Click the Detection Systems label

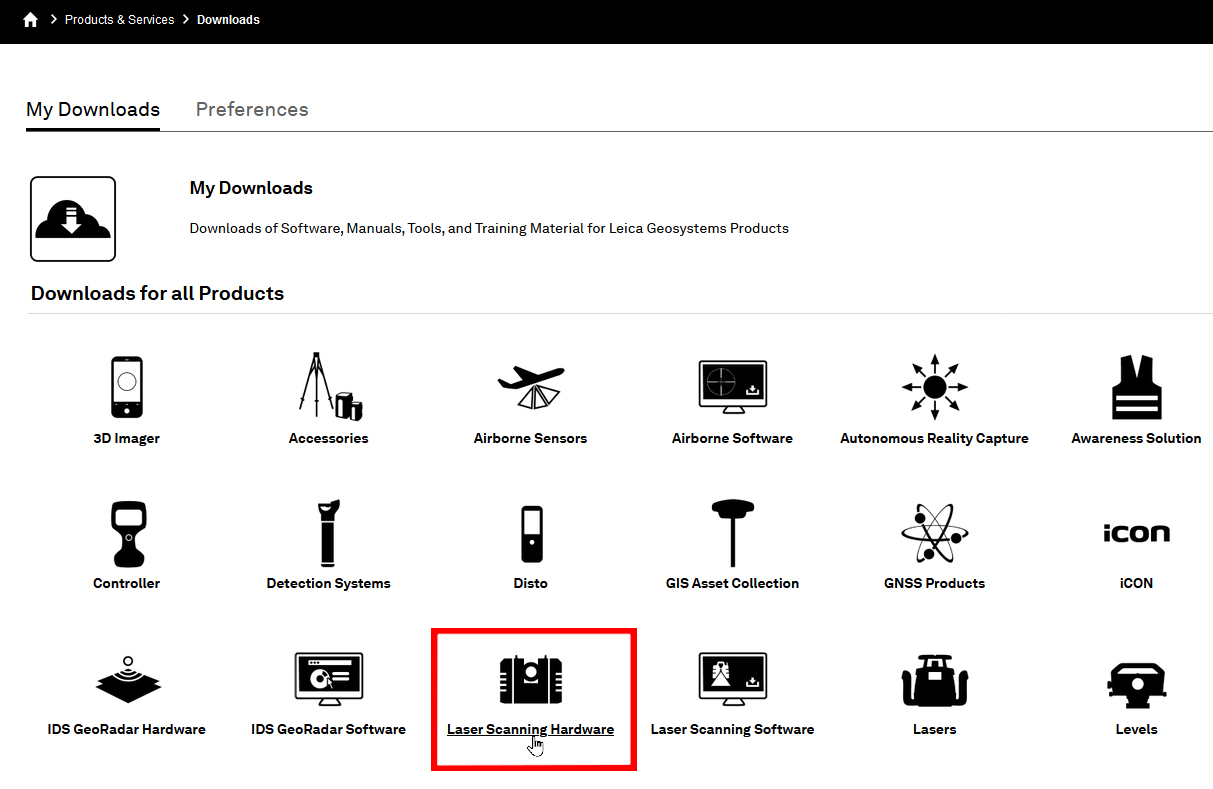[329, 583]
